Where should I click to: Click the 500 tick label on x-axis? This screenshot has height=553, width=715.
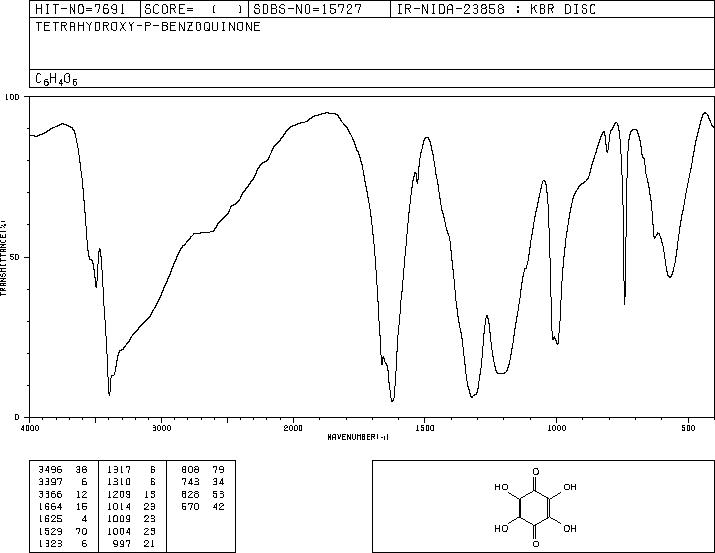(x=689, y=428)
